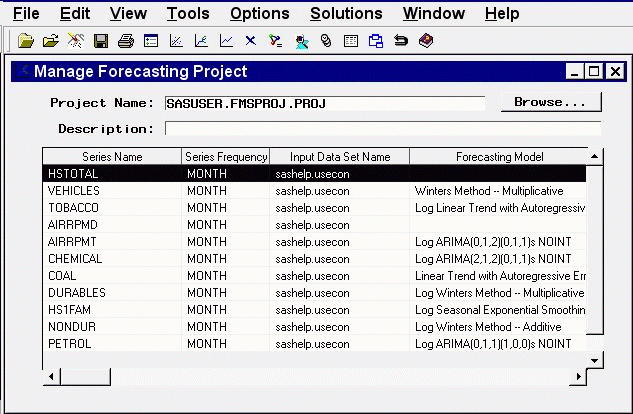Click the Save floppy disk icon

[x=101, y=42]
